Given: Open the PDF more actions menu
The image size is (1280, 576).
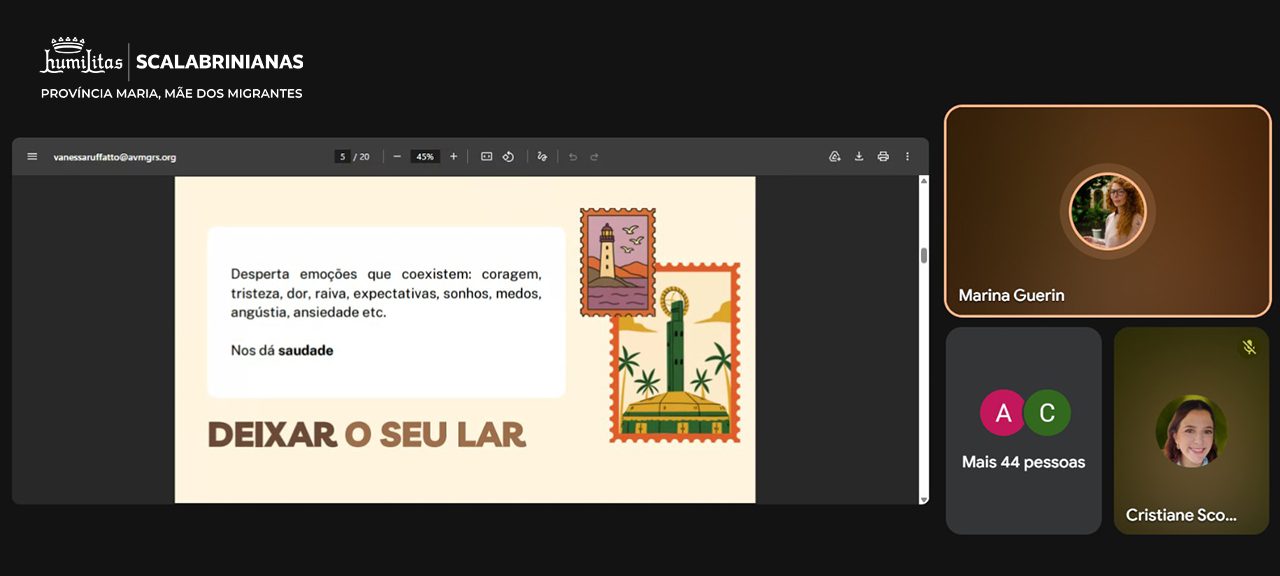Looking at the screenshot, I should click(x=907, y=157).
